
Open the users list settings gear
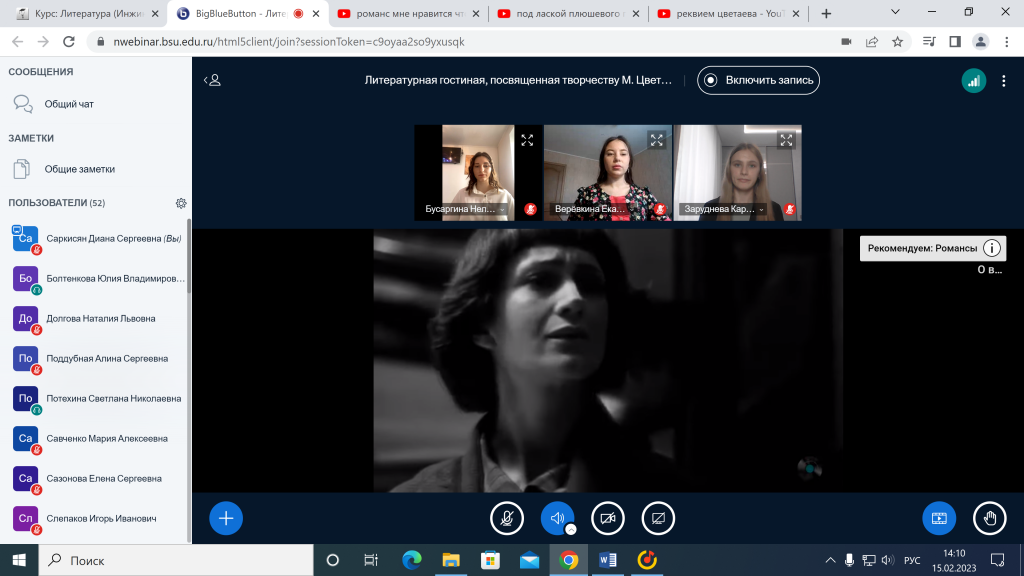tap(181, 203)
